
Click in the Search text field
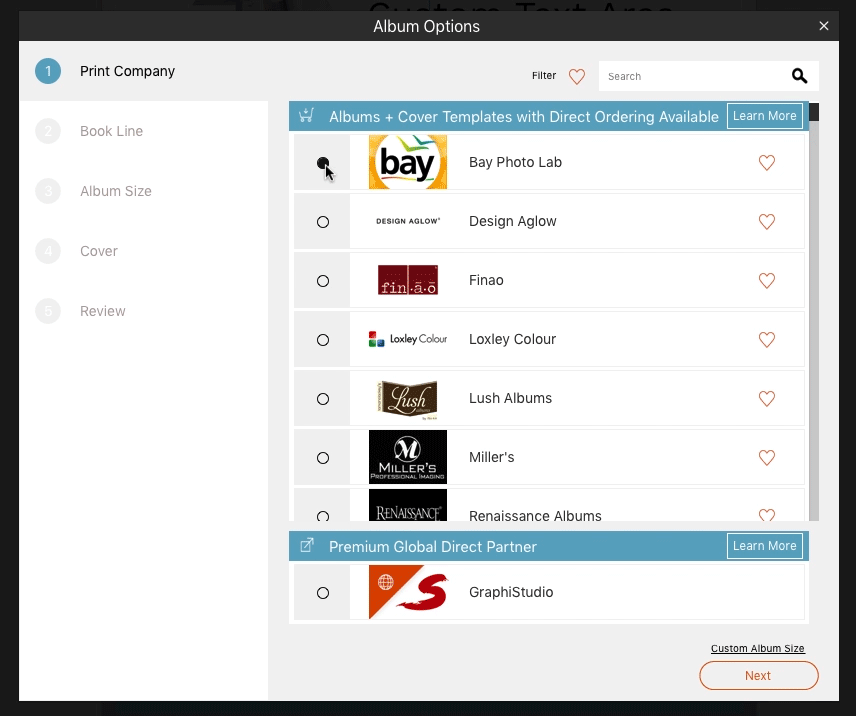[x=690, y=76]
